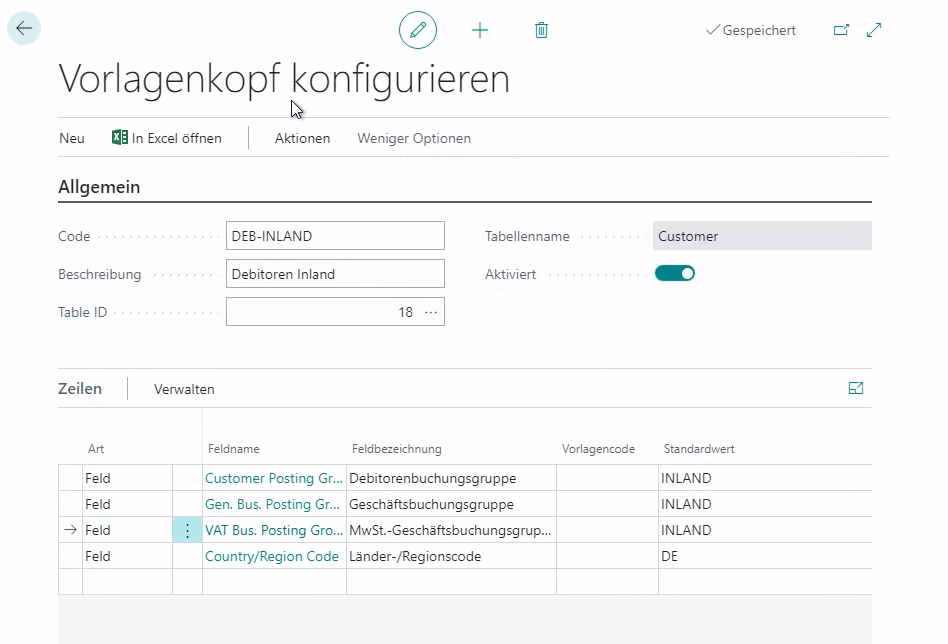Screen dimensions: 948x644
Task: Open Table ID lookup ellipsis
Action: coord(431,312)
